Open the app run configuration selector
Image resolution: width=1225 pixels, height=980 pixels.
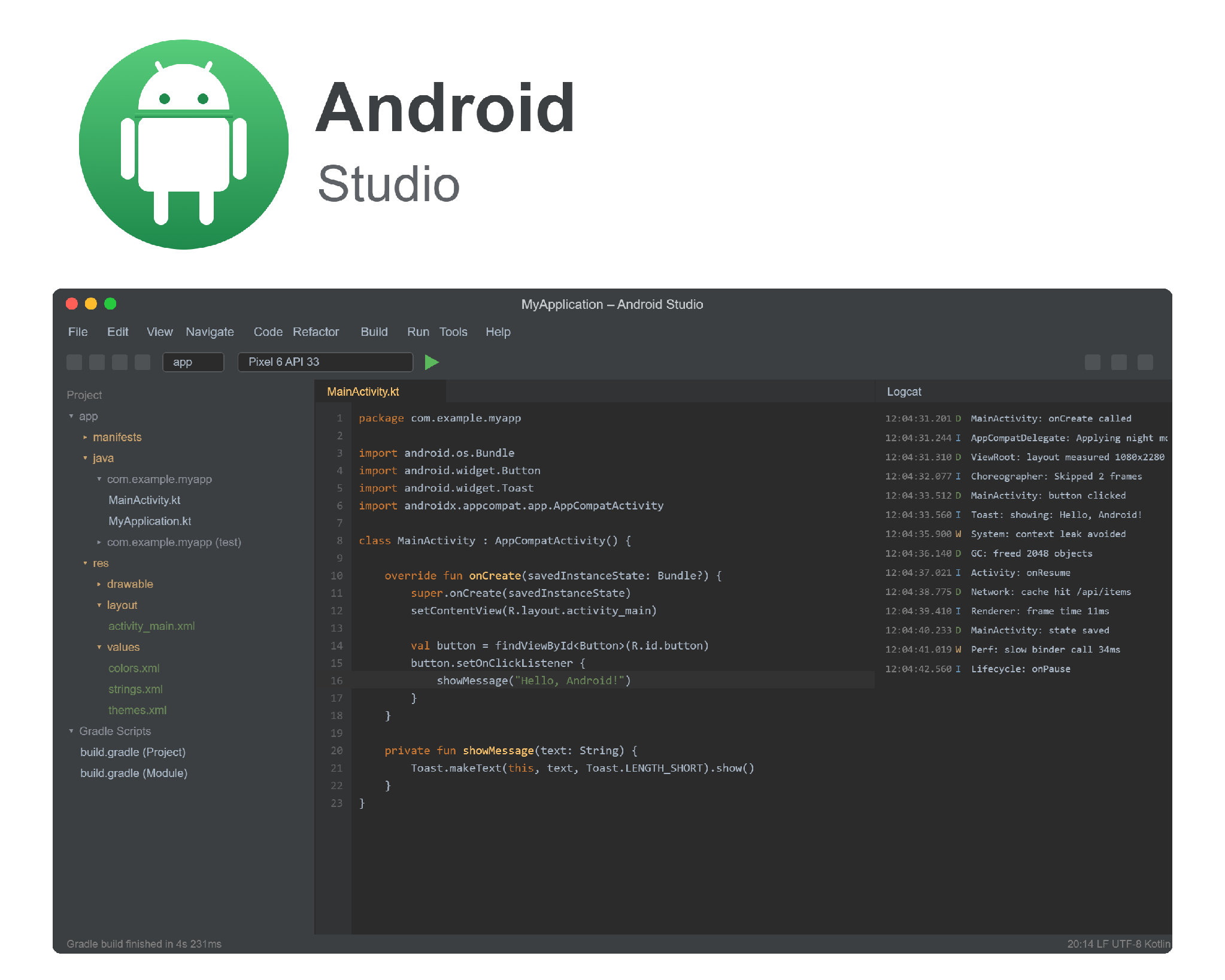pyautogui.click(x=193, y=362)
